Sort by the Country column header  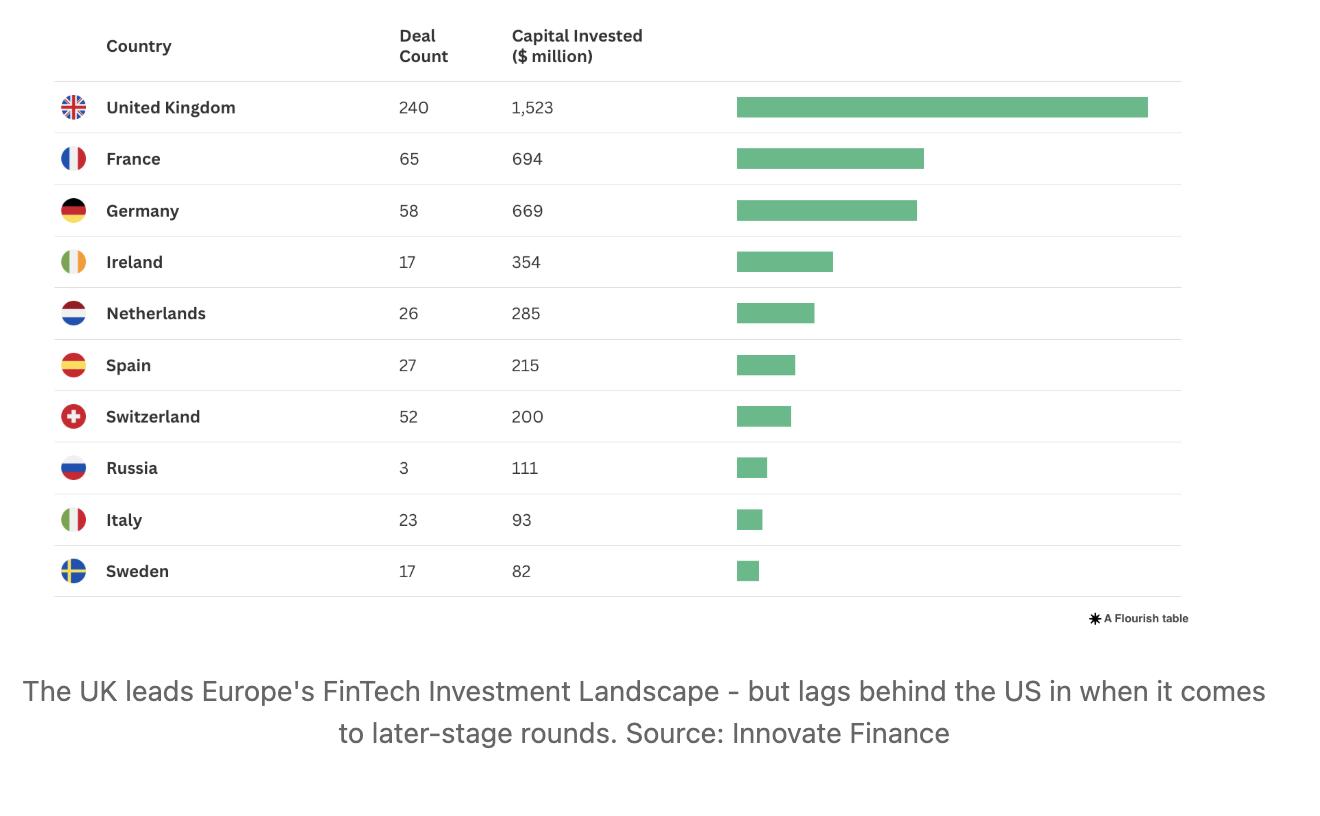(x=139, y=46)
